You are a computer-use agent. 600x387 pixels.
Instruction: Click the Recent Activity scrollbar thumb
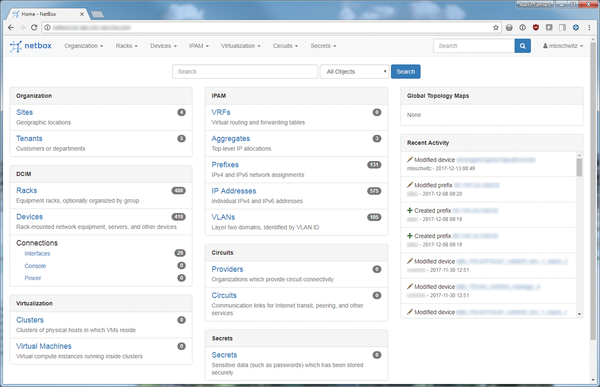click(579, 167)
